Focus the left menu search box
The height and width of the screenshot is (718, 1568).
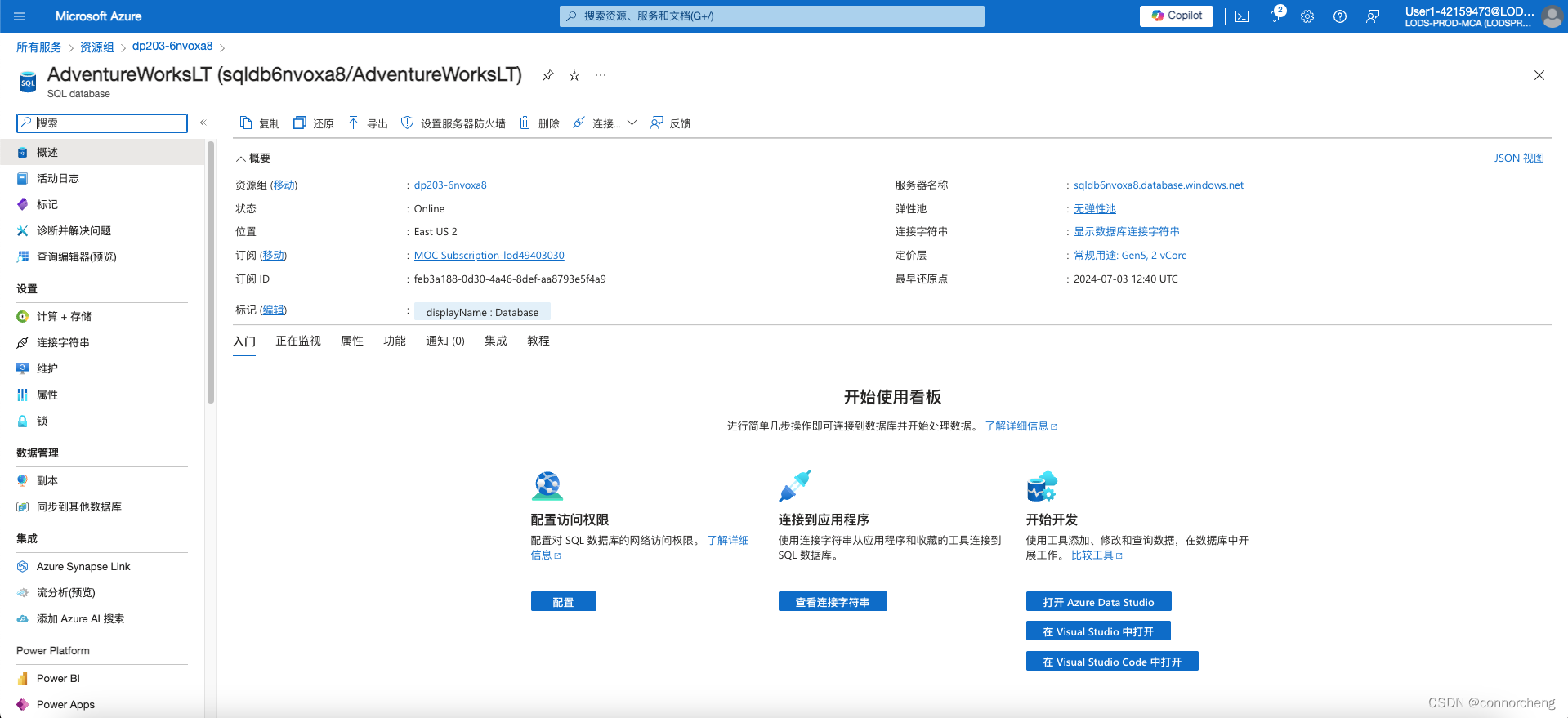point(102,123)
